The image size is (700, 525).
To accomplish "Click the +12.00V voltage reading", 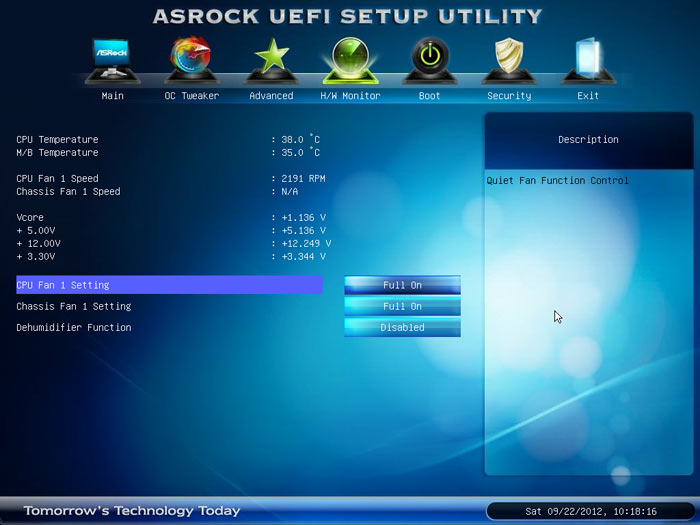I will click(304, 243).
